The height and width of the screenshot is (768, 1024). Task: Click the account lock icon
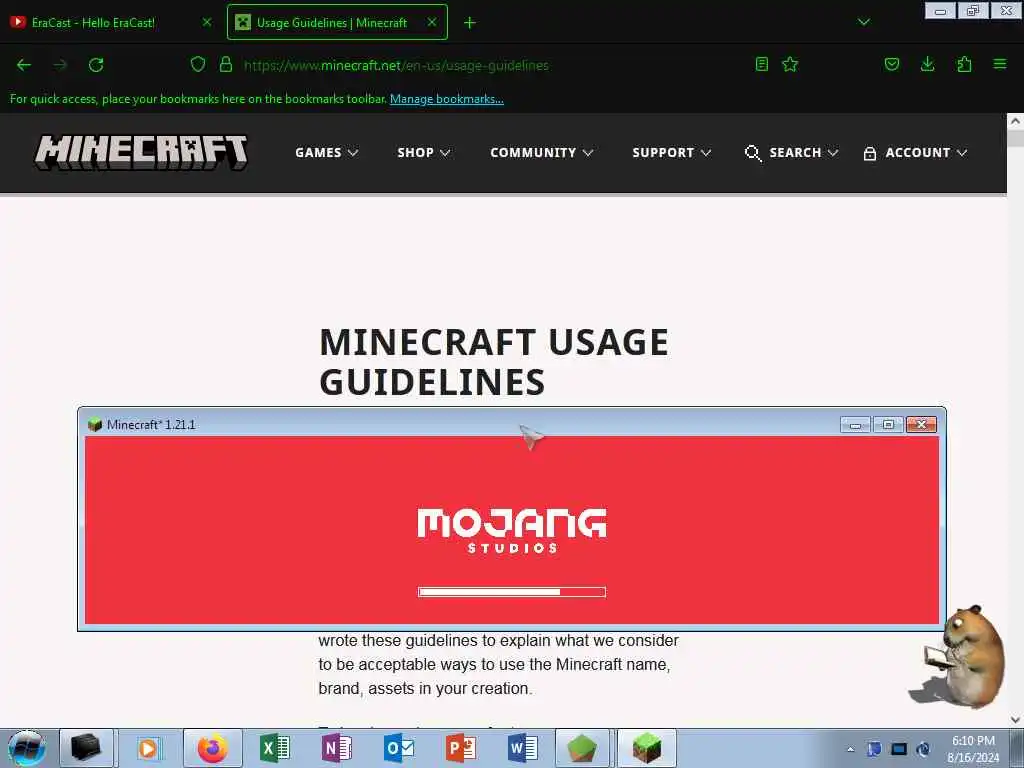870,153
